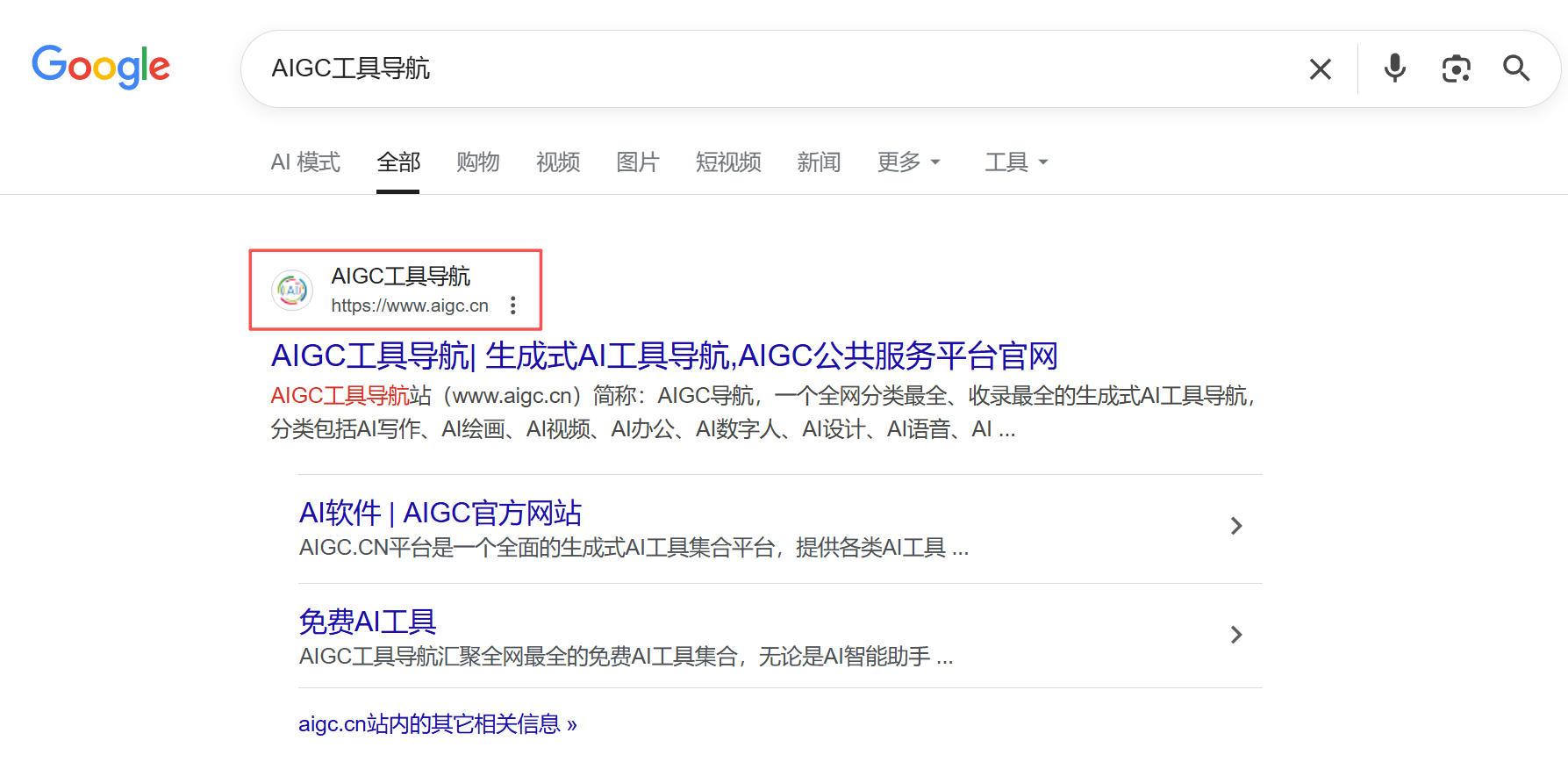The height and width of the screenshot is (762, 1568).
Task: Go to the 购物 tab
Action: 478,162
